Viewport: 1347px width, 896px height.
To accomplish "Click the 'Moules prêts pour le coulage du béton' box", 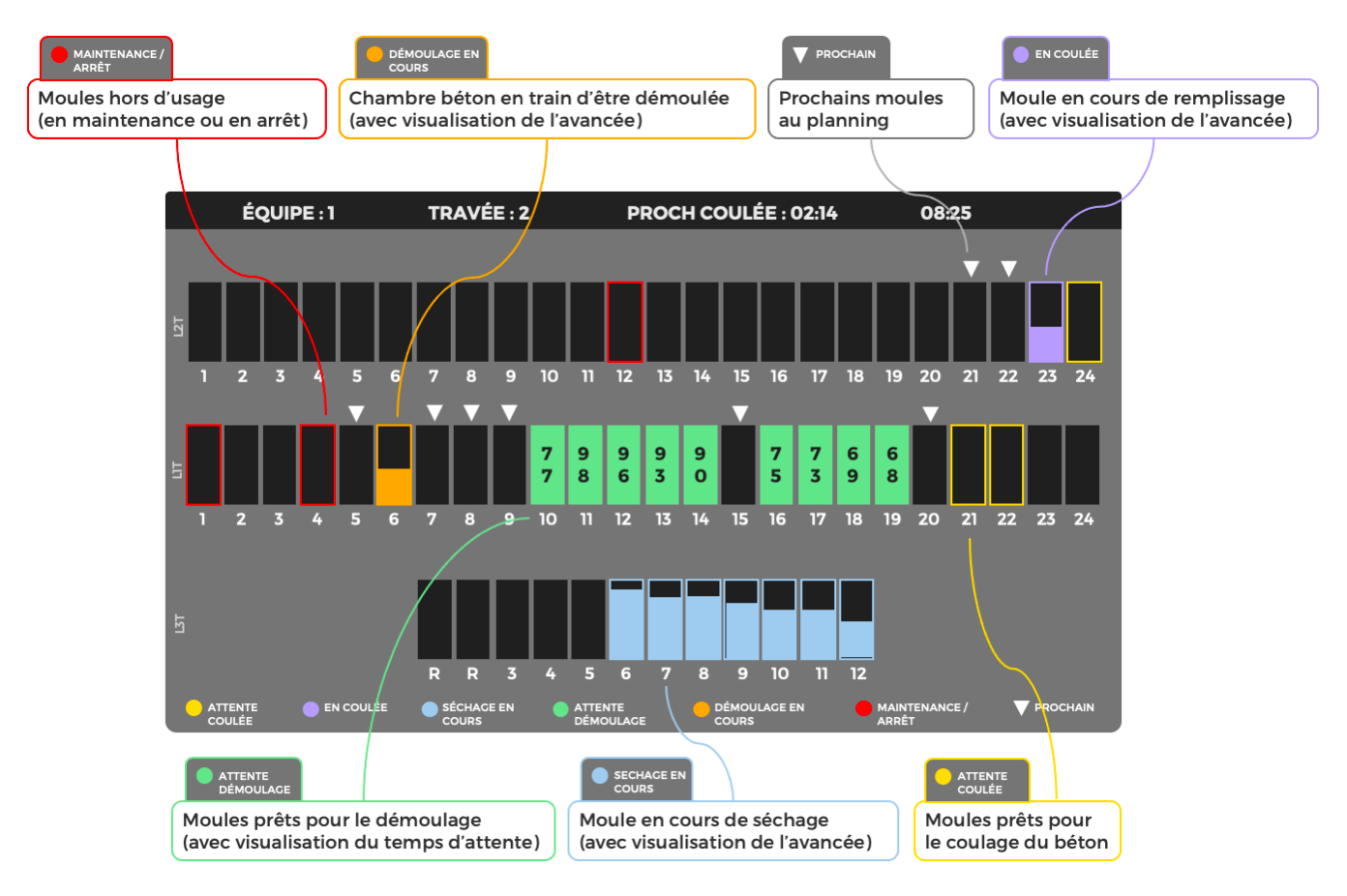I will 1018,831.
